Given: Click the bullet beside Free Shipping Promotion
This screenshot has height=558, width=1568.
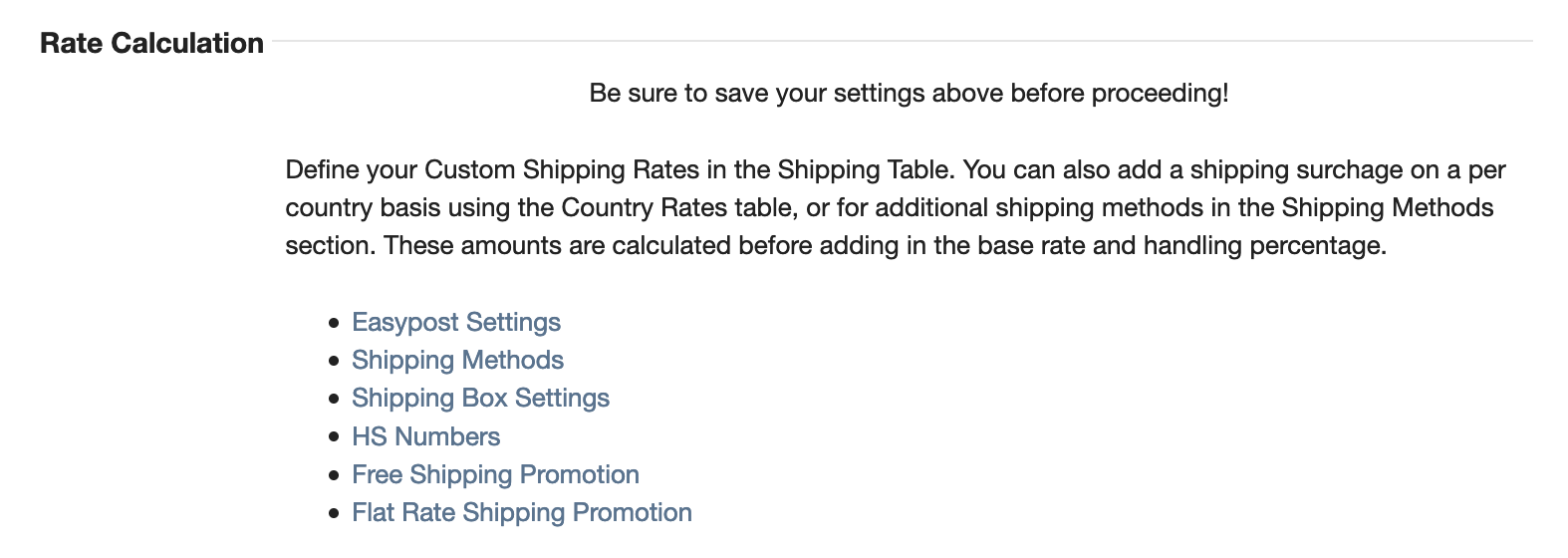Looking at the screenshot, I should click(x=334, y=475).
